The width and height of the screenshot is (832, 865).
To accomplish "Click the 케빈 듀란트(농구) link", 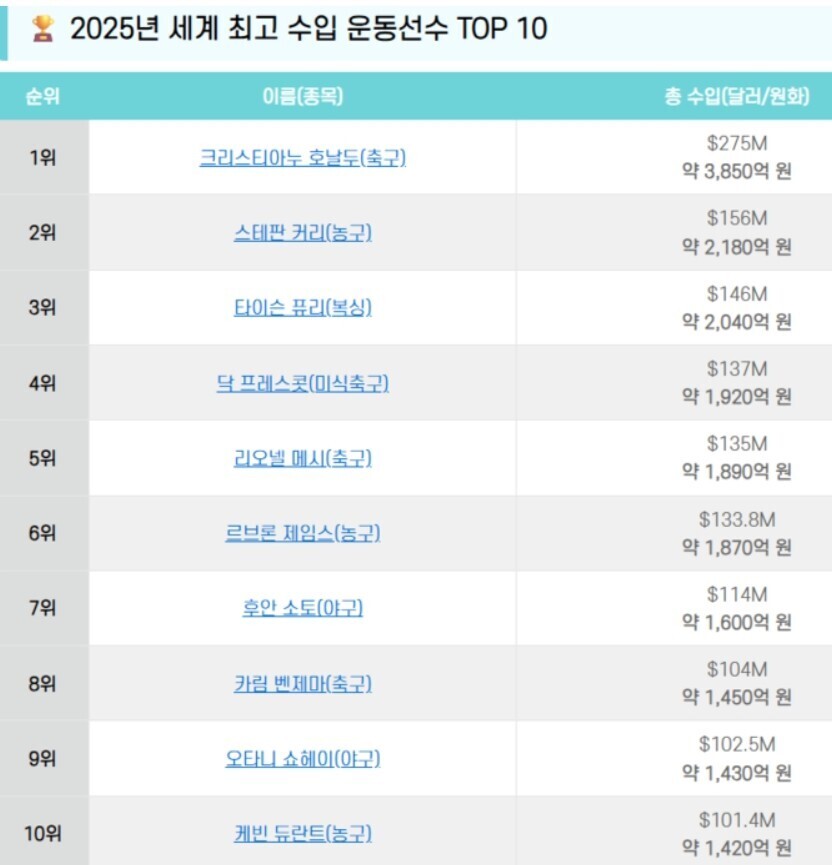I will [x=303, y=833].
